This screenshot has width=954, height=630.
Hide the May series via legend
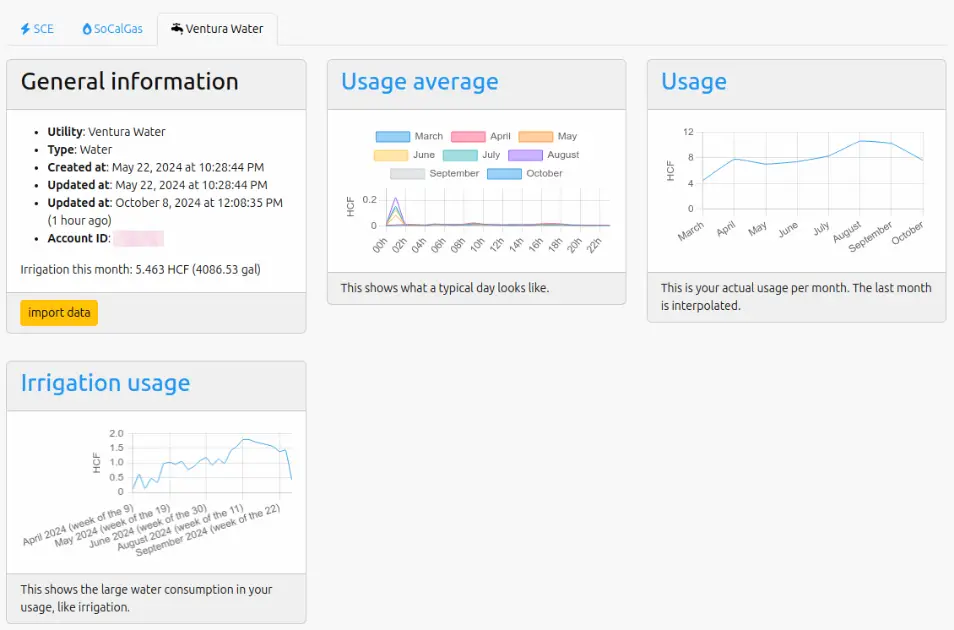pos(536,136)
